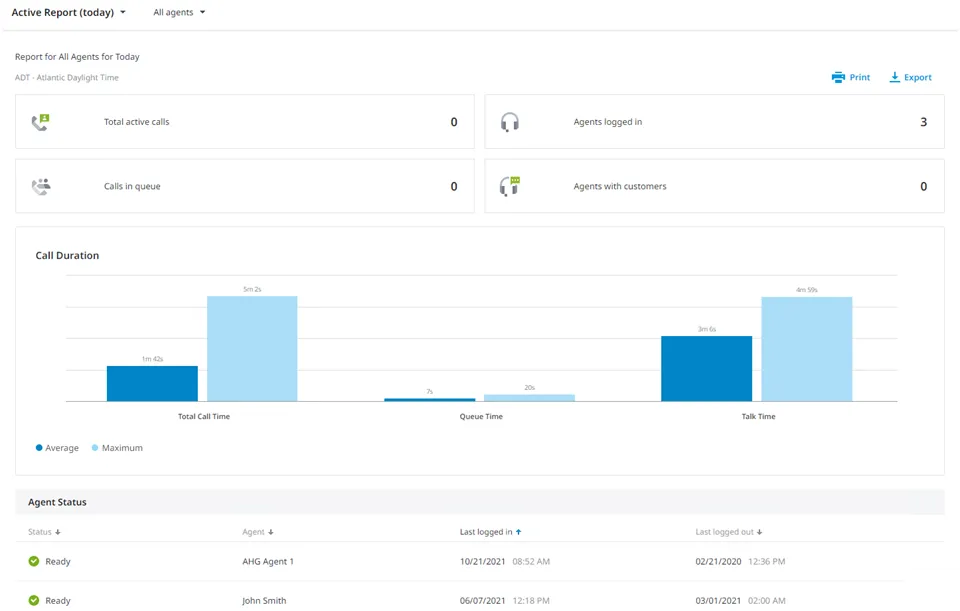Click the Export download arrow icon
960x611 pixels.
(894, 77)
